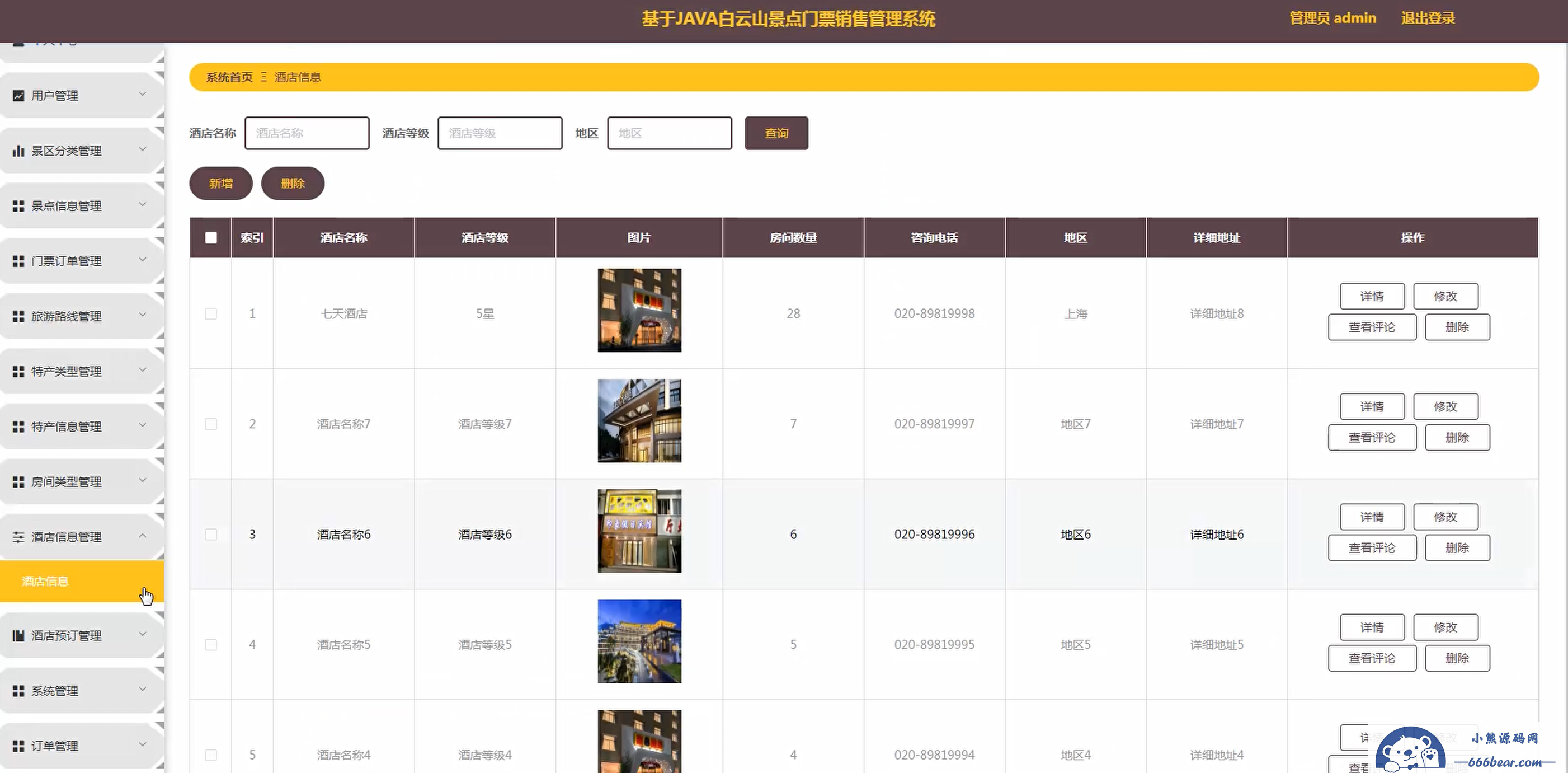Open the 酒店名称7 picture thumbnail

tap(639, 420)
